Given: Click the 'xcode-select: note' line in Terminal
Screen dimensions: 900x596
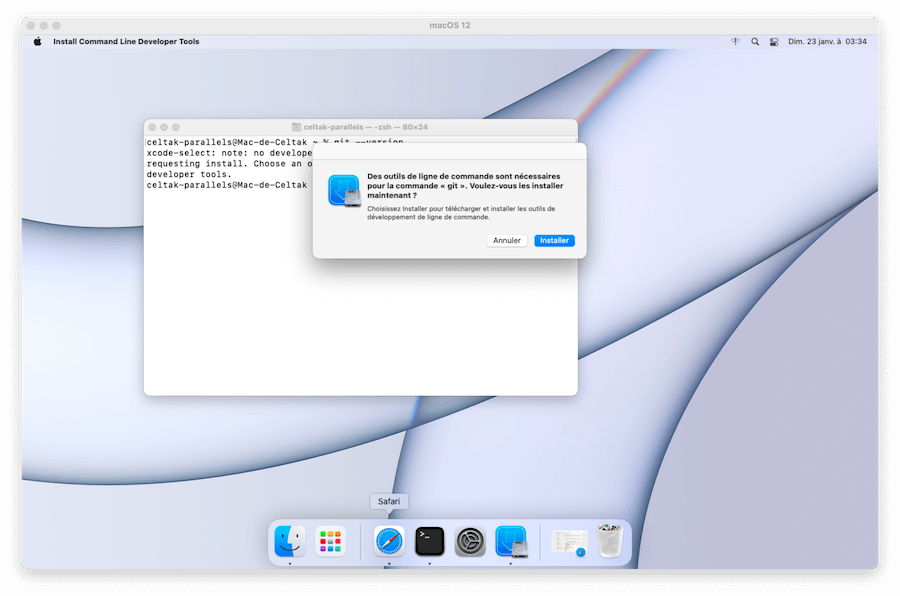Looking at the screenshot, I should [x=229, y=153].
